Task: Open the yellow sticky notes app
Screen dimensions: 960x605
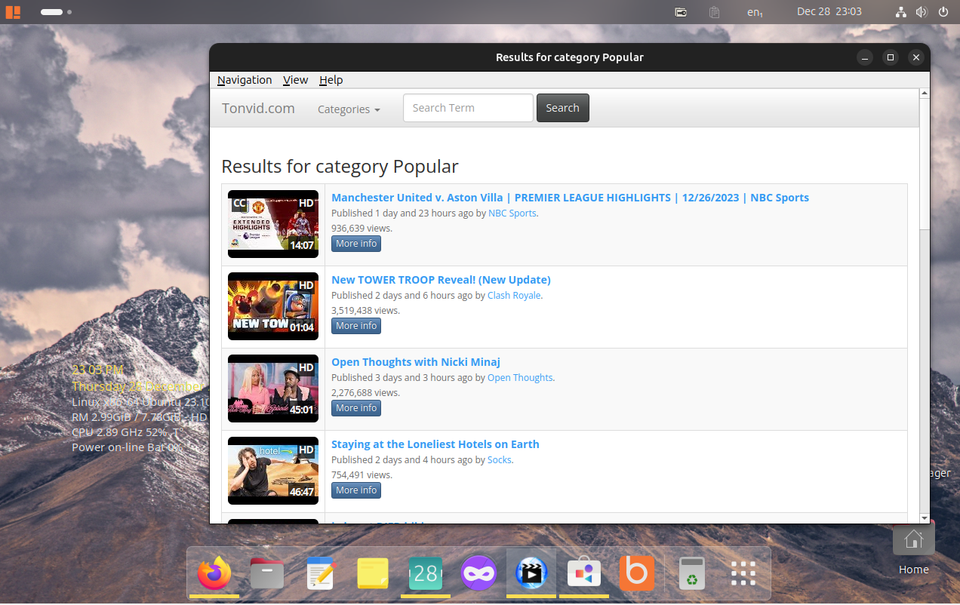Action: click(373, 573)
